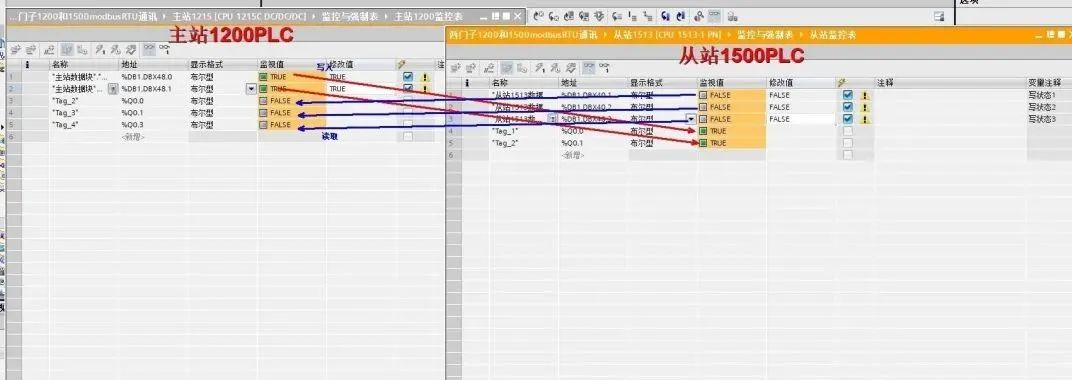Click the monitor-once glasses icon in master toolbar
1072x380 pixels.
click(x=165, y=49)
